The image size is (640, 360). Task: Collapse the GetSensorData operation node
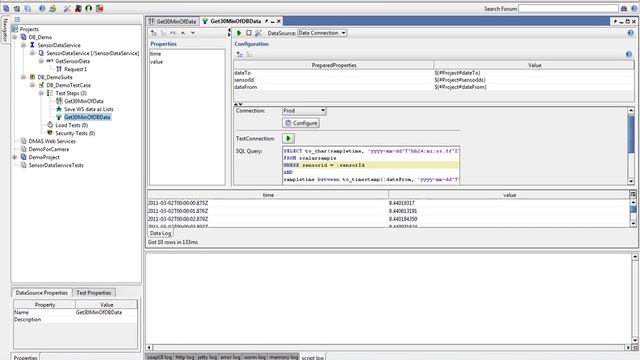coord(41,61)
